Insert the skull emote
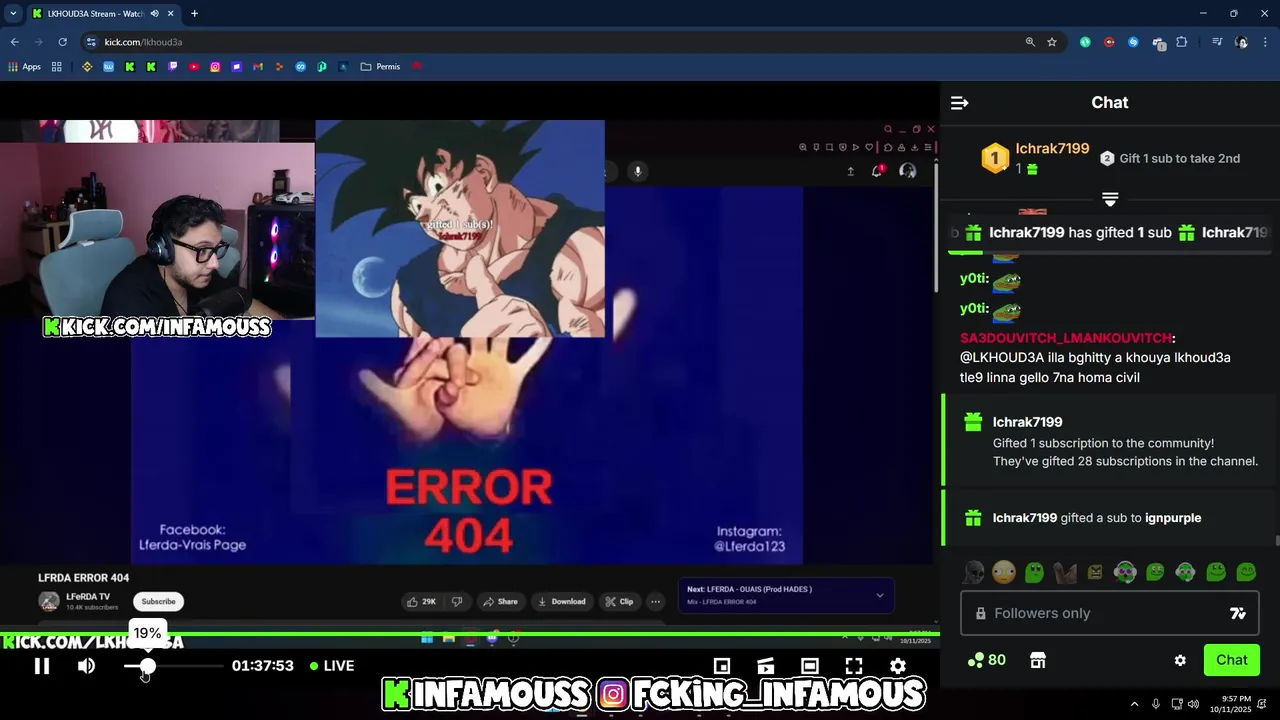Screen dimensions: 1280x720 click(x=973, y=572)
